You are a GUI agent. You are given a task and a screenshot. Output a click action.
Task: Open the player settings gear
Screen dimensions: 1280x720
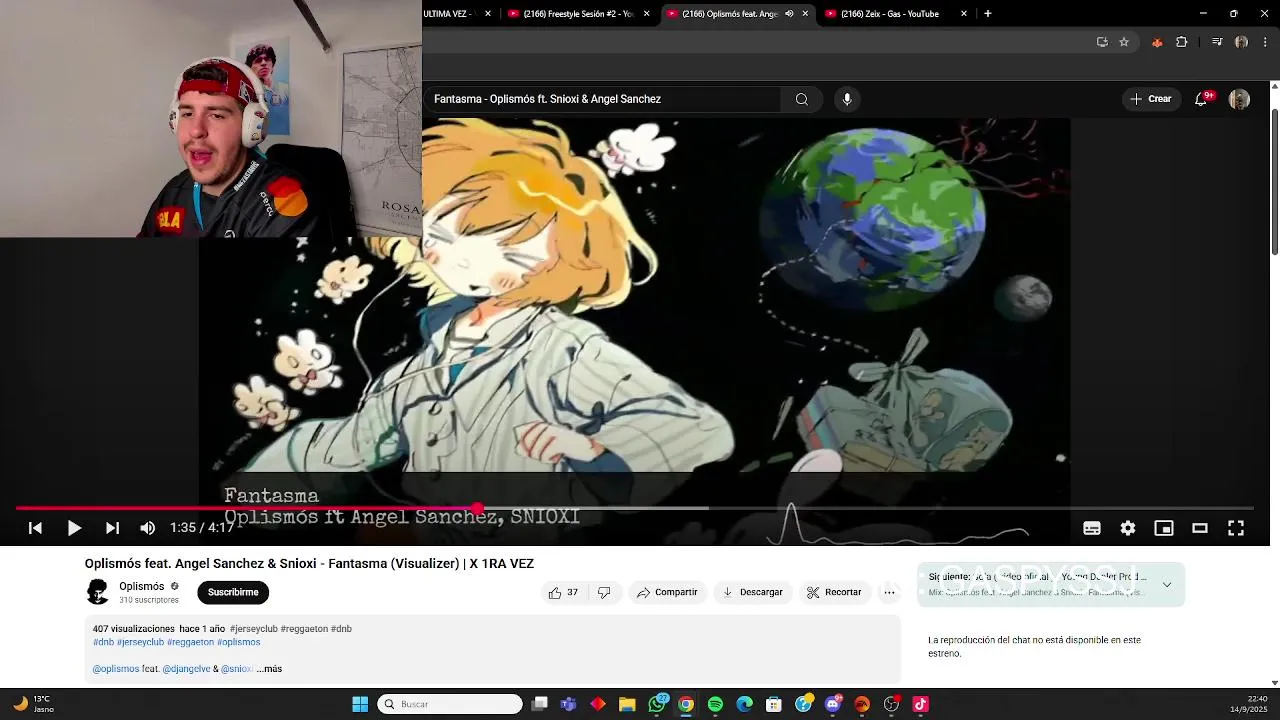tap(1128, 528)
